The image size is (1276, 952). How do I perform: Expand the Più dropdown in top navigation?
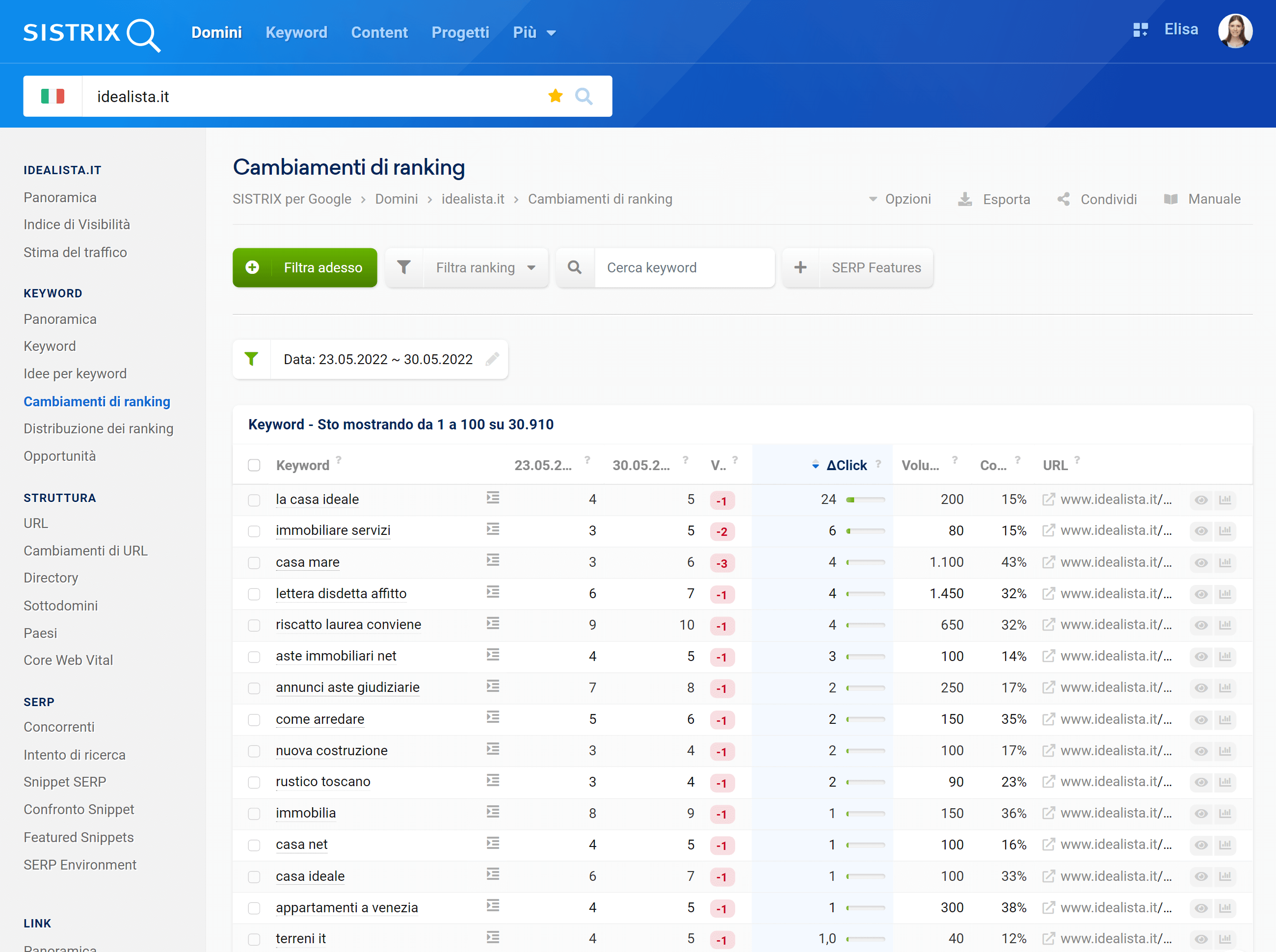click(534, 33)
